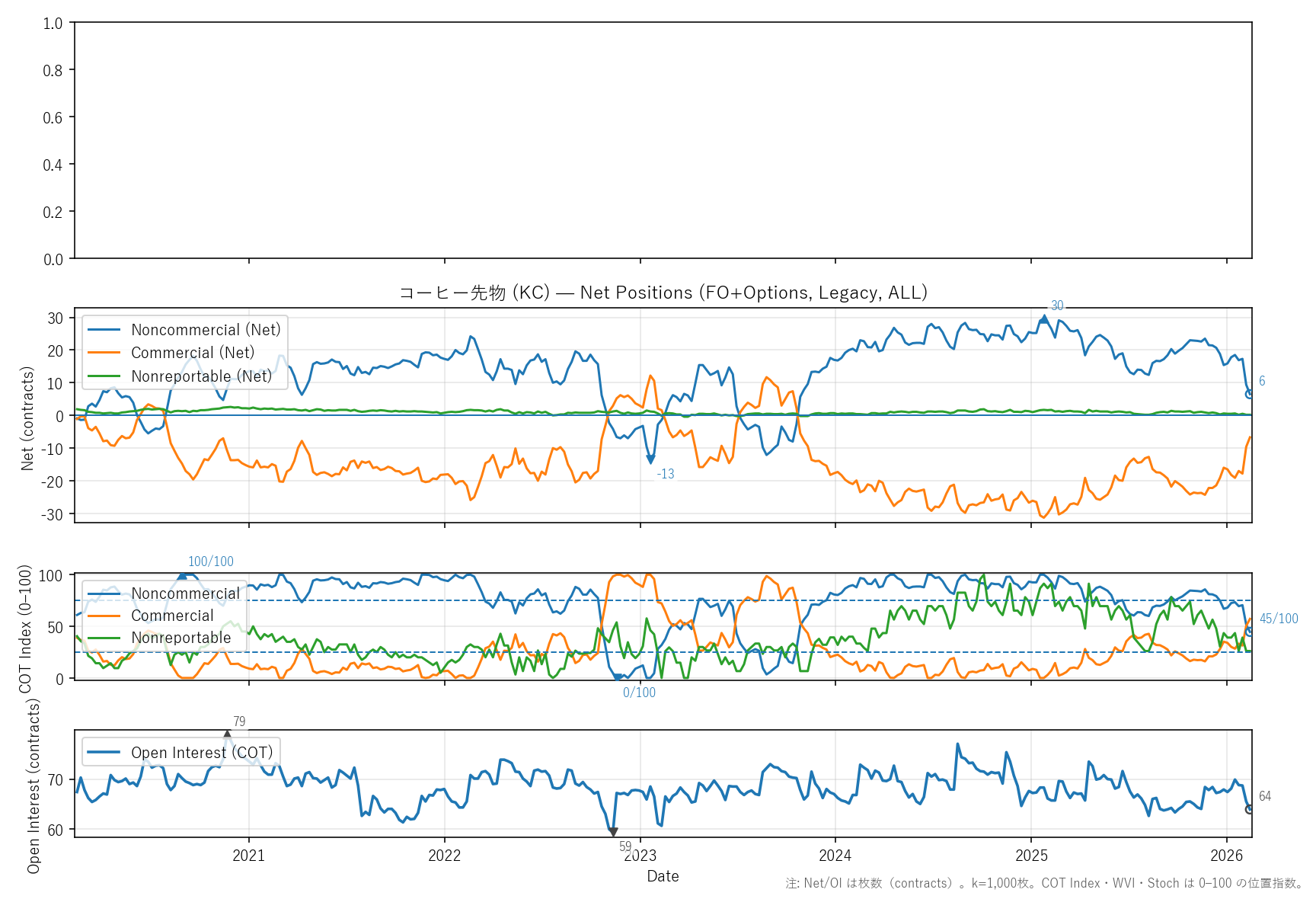Click the Date x-axis label
This screenshot has width=1316, height=899.
tap(663, 876)
